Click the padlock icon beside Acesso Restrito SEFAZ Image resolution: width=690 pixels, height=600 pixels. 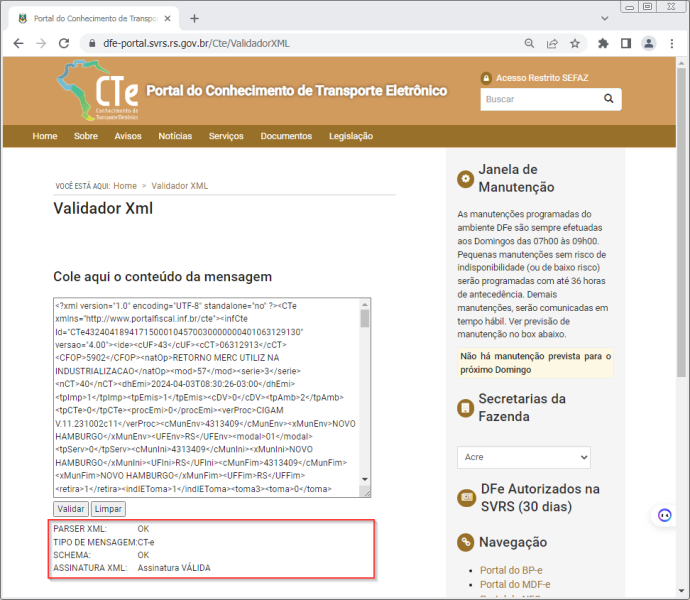(486, 78)
